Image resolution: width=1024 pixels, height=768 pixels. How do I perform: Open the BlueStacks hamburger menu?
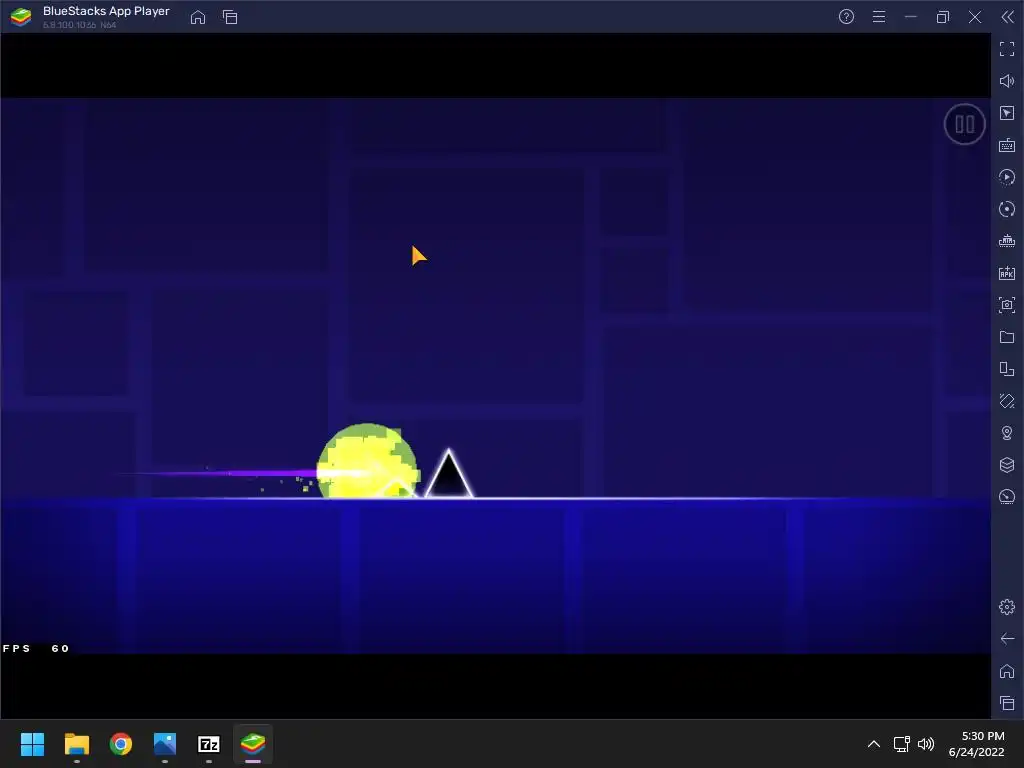879,17
